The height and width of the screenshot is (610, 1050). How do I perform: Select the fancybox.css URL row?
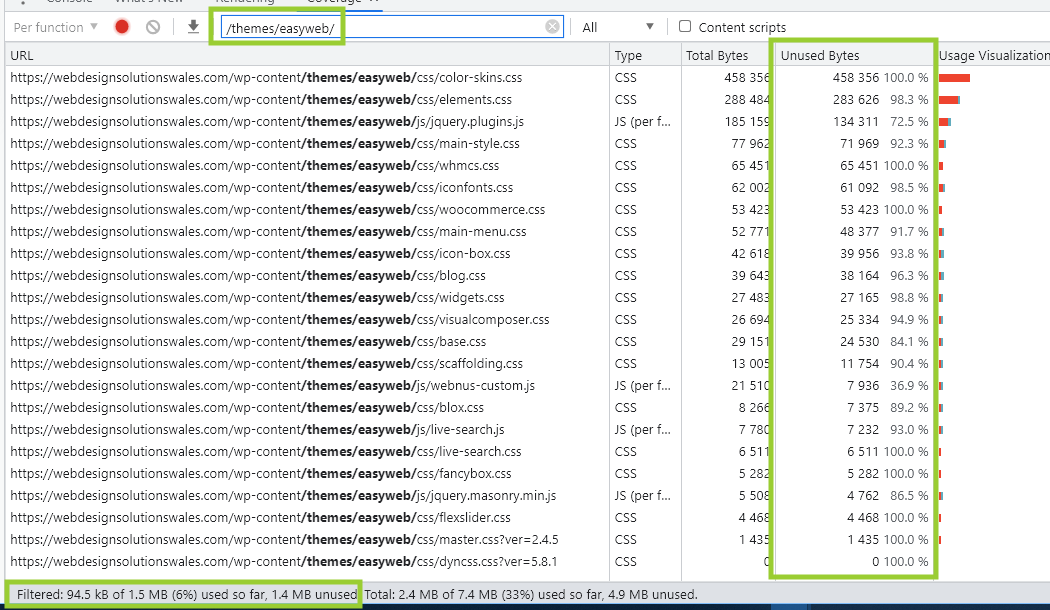pyautogui.click(x=528, y=473)
